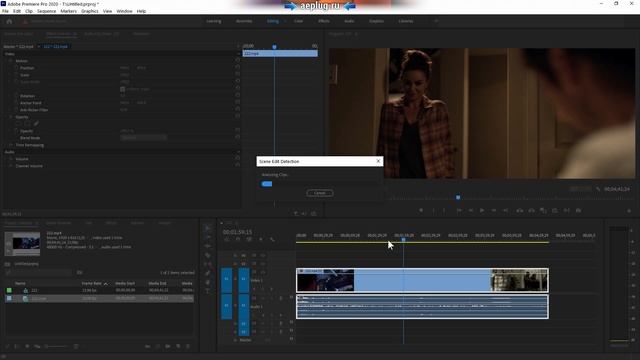The height and width of the screenshot is (360, 640).
Task: Toggle timeline snapping magnet icon
Action: 238,240
